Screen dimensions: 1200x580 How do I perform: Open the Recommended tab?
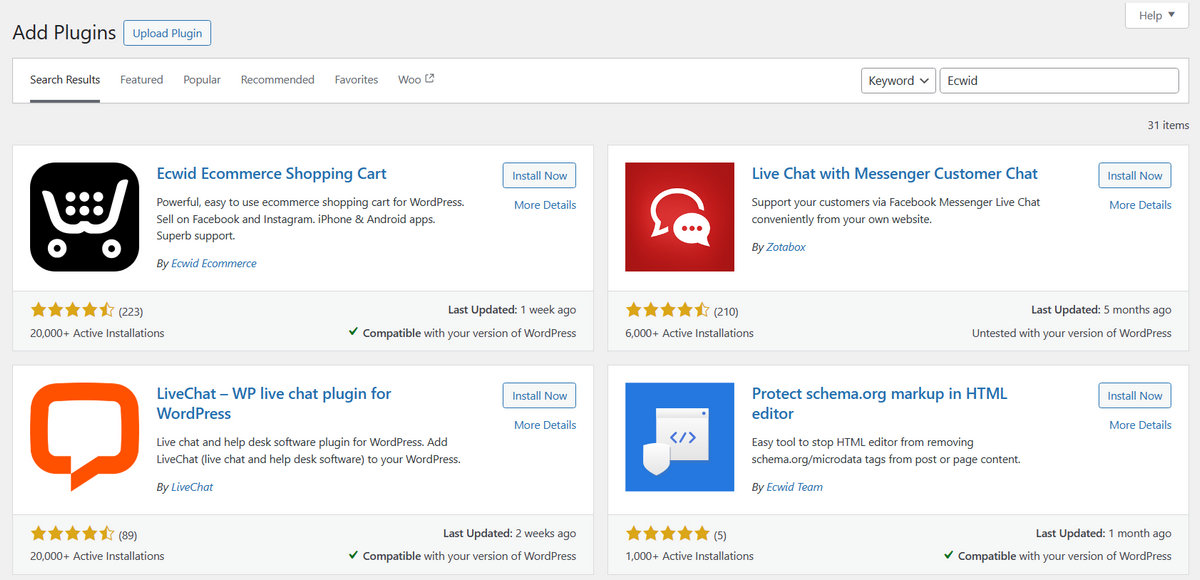tap(277, 80)
